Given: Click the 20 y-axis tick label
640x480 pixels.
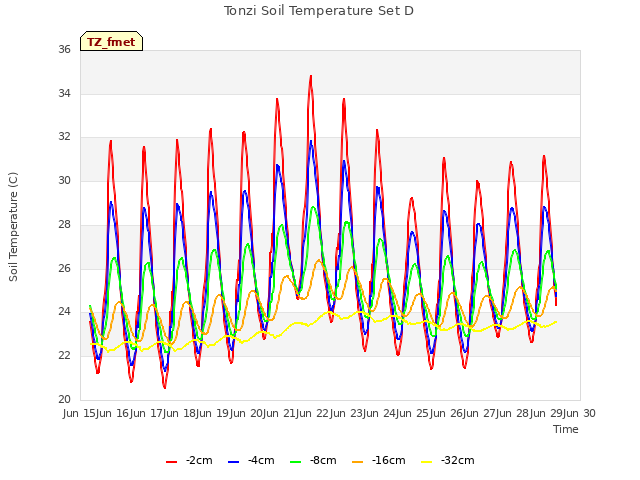Looking at the screenshot, I should [x=64, y=399].
